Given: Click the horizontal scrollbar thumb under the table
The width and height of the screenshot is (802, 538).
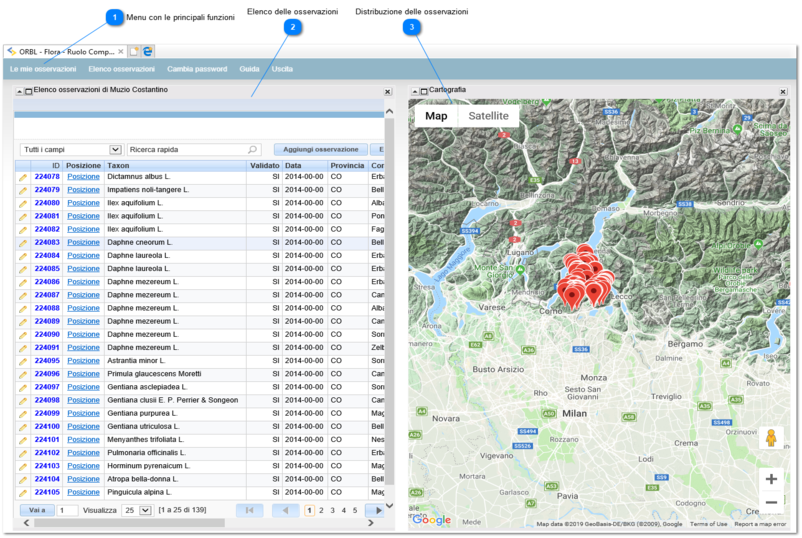Looking at the screenshot, I should (x=129, y=523).
